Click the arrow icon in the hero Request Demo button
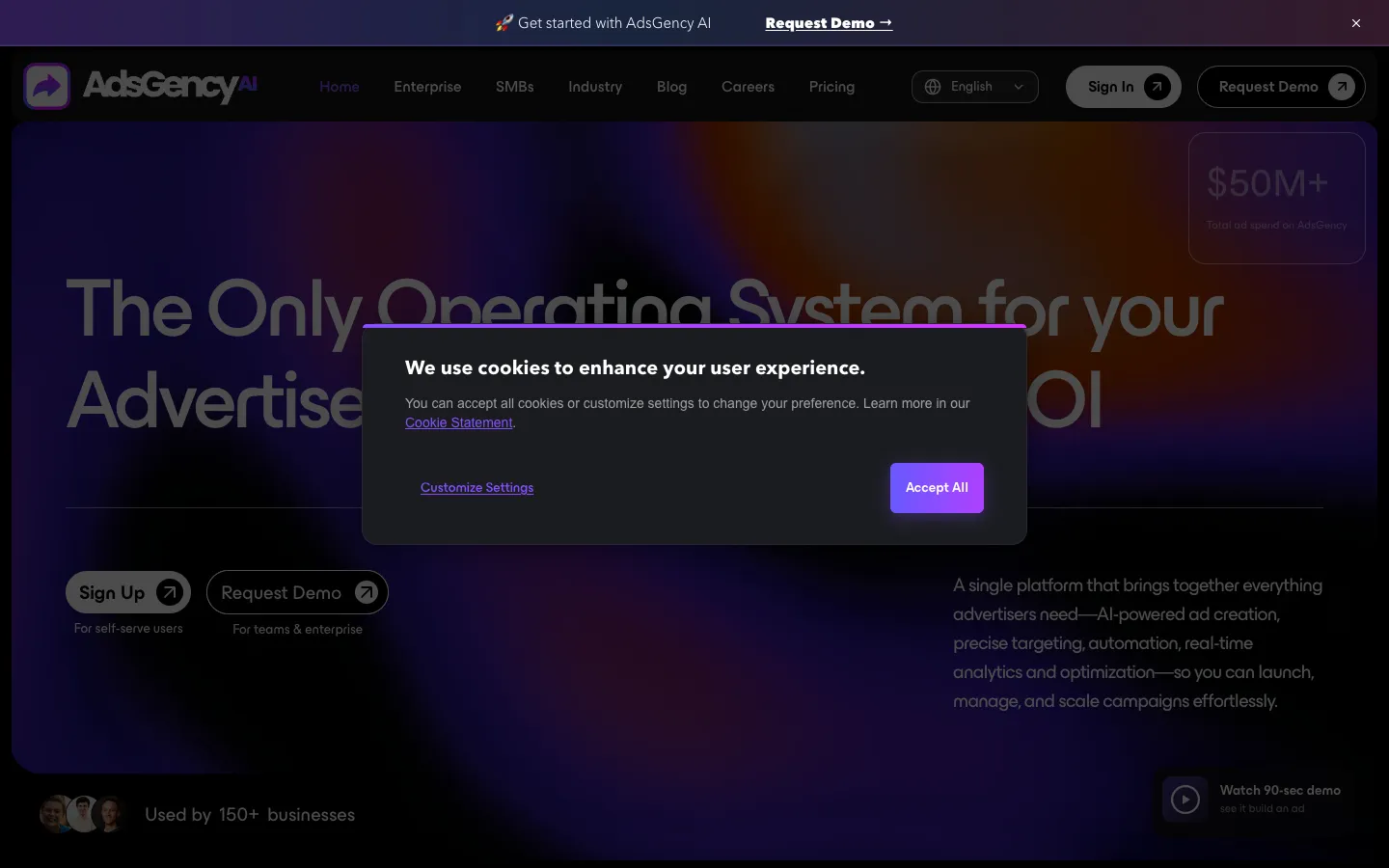Viewport: 1389px width, 868px height. click(x=367, y=592)
